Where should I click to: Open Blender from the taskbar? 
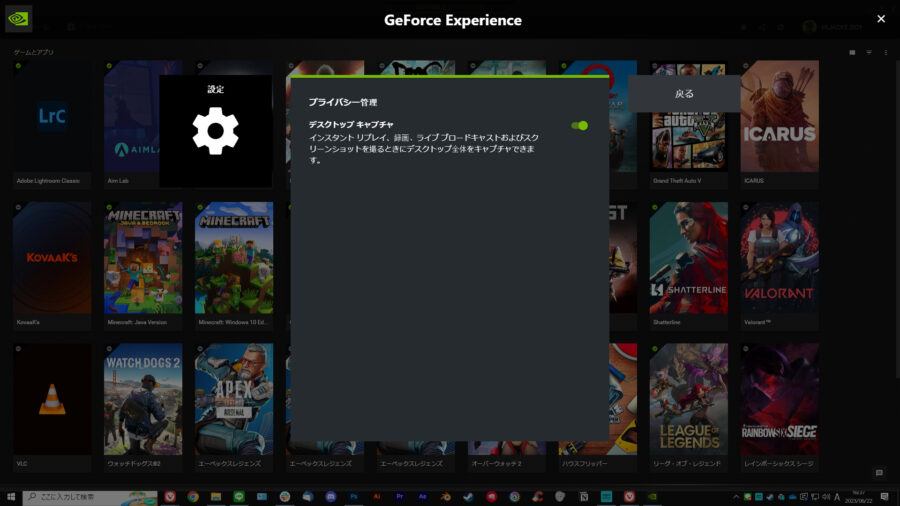click(x=445, y=497)
